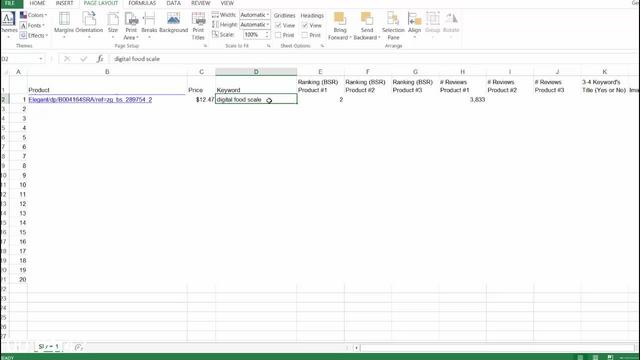Open Print Titles settings
Viewport: 640px width, 360px height.
point(198,25)
